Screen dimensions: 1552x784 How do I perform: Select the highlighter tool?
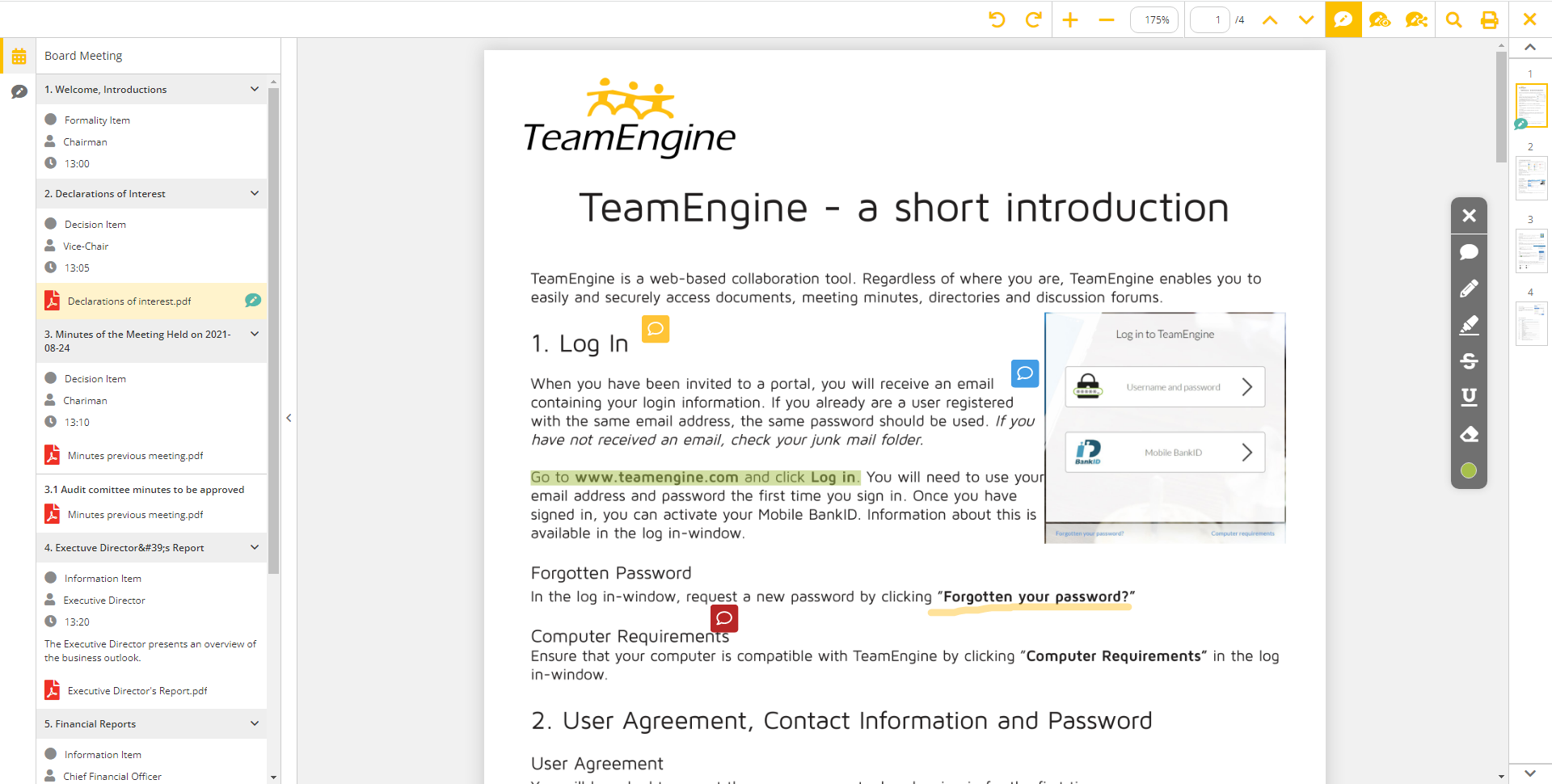(x=1469, y=325)
